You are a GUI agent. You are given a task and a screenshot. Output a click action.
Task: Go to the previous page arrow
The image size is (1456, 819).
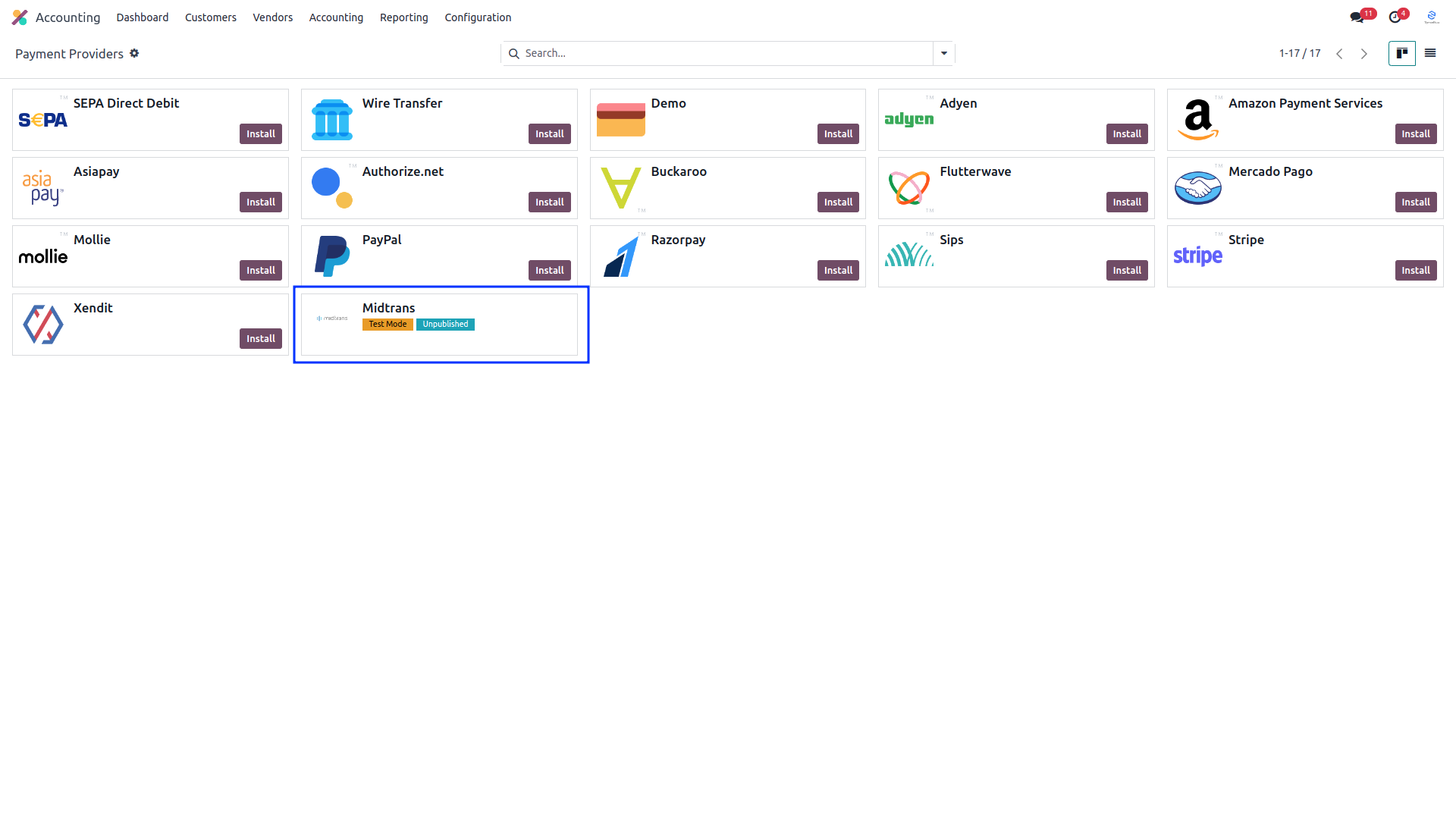(x=1340, y=54)
